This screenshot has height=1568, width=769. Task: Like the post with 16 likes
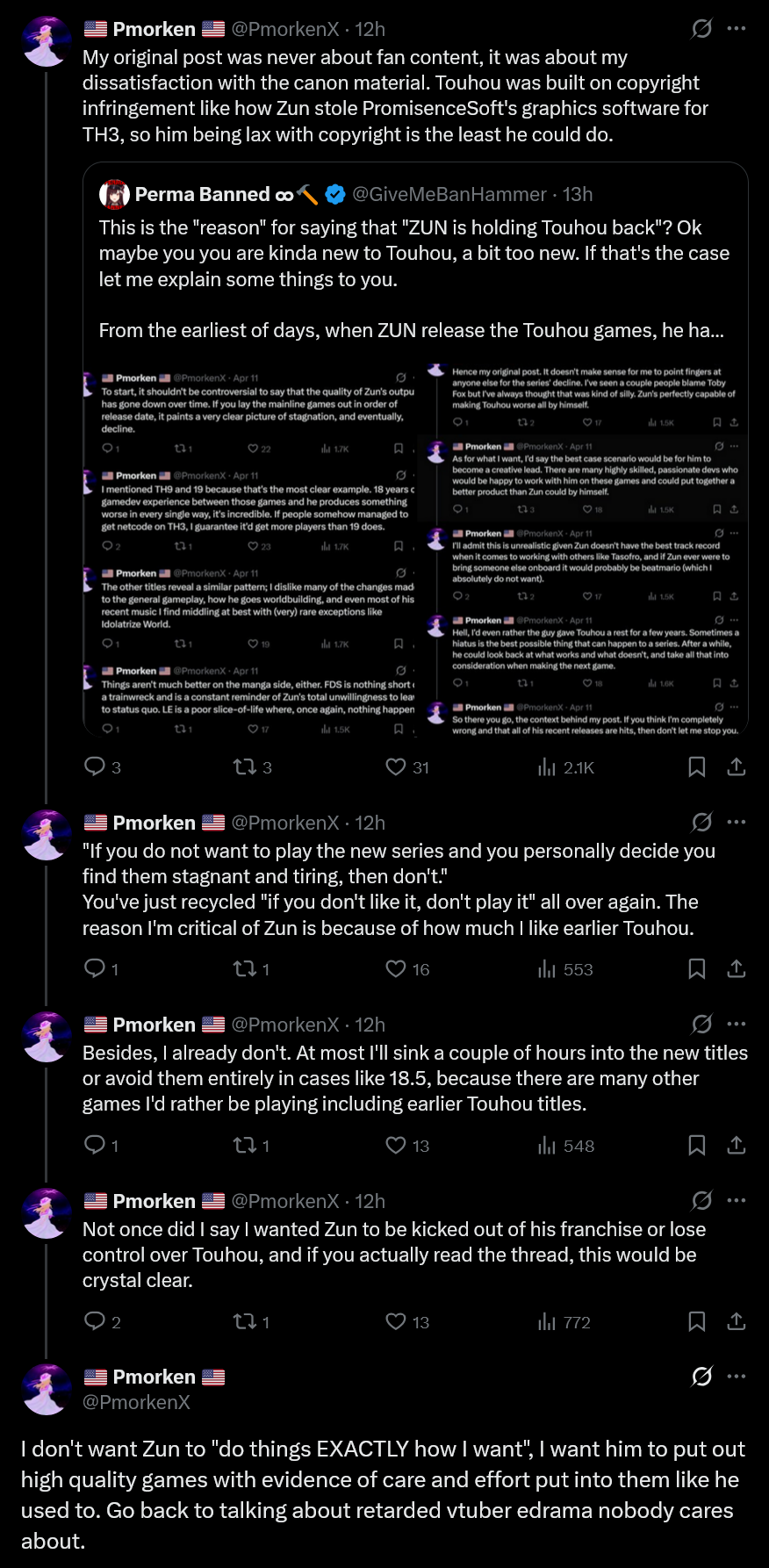coord(396,969)
